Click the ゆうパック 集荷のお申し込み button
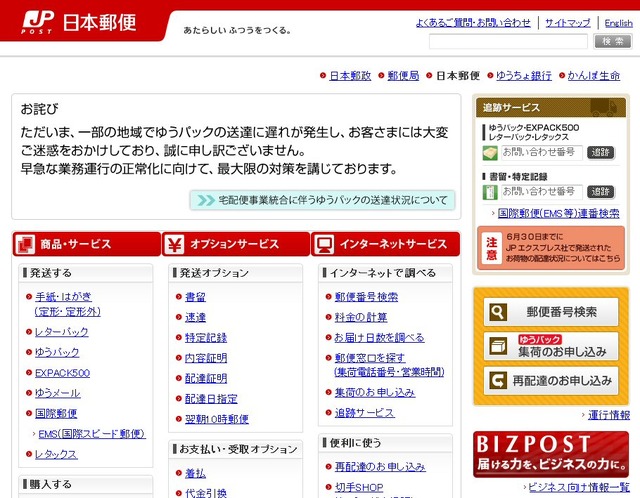Image resolution: width=640 pixels, height=498 pixels. [551, 346]
